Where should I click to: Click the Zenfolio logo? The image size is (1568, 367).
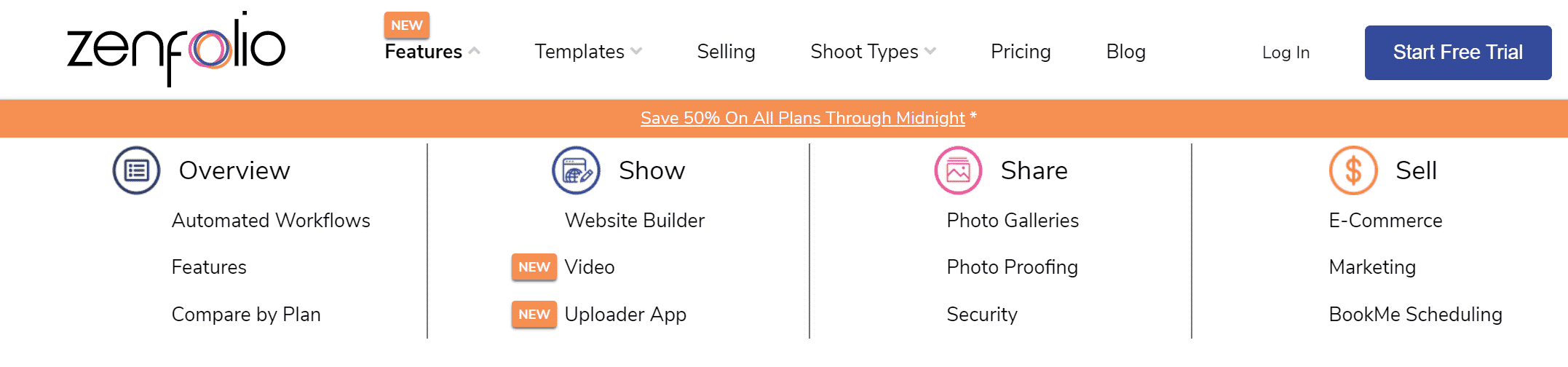tap(176, 50)
